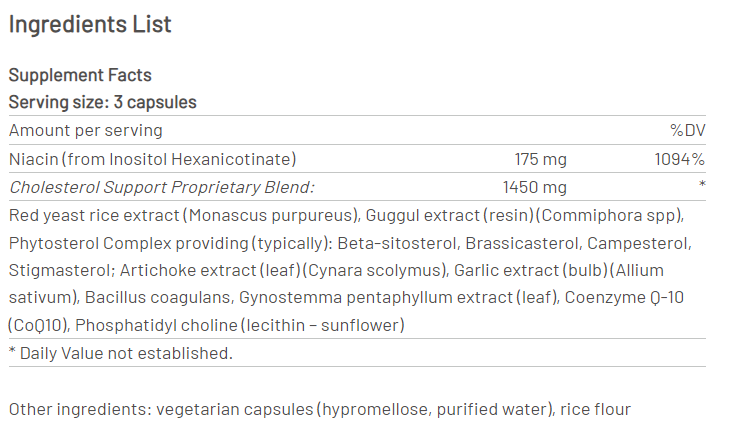Click Cholesterol Support Proprietary Blend label
The height and width of the screenshot is (438, 732).
(161, 187)
